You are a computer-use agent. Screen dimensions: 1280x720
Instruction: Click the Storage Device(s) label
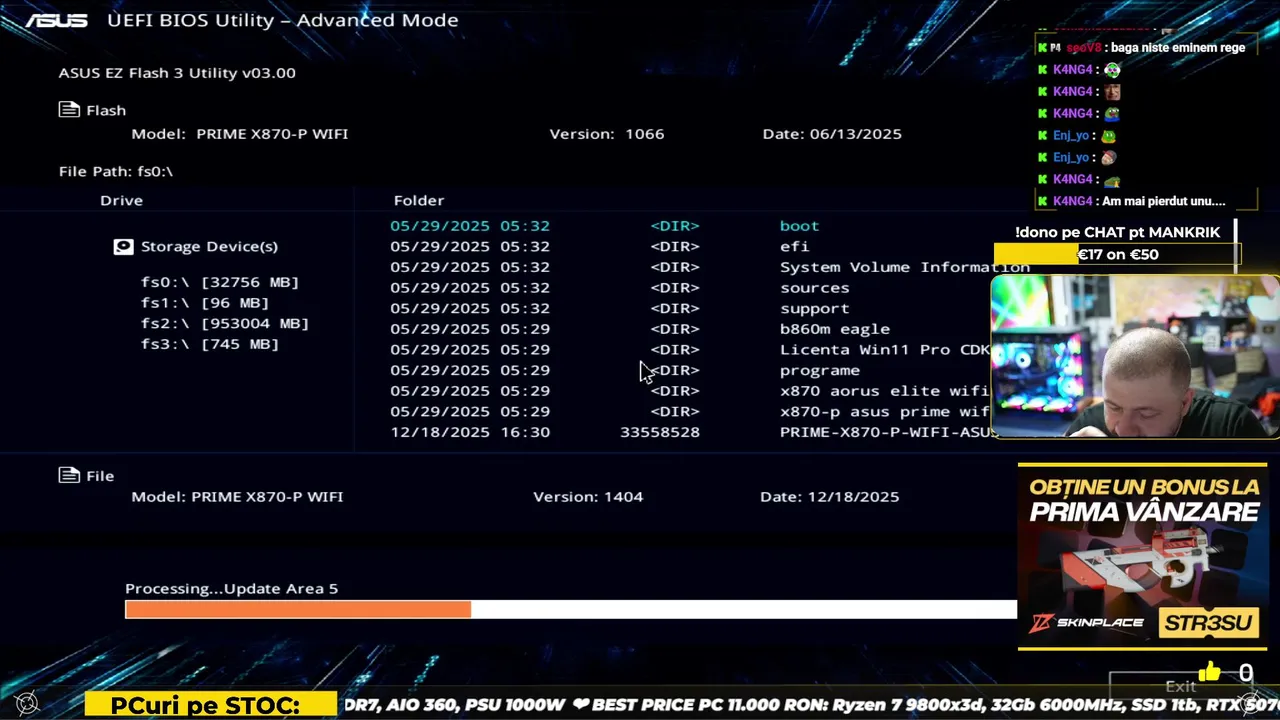pos(209,246)
